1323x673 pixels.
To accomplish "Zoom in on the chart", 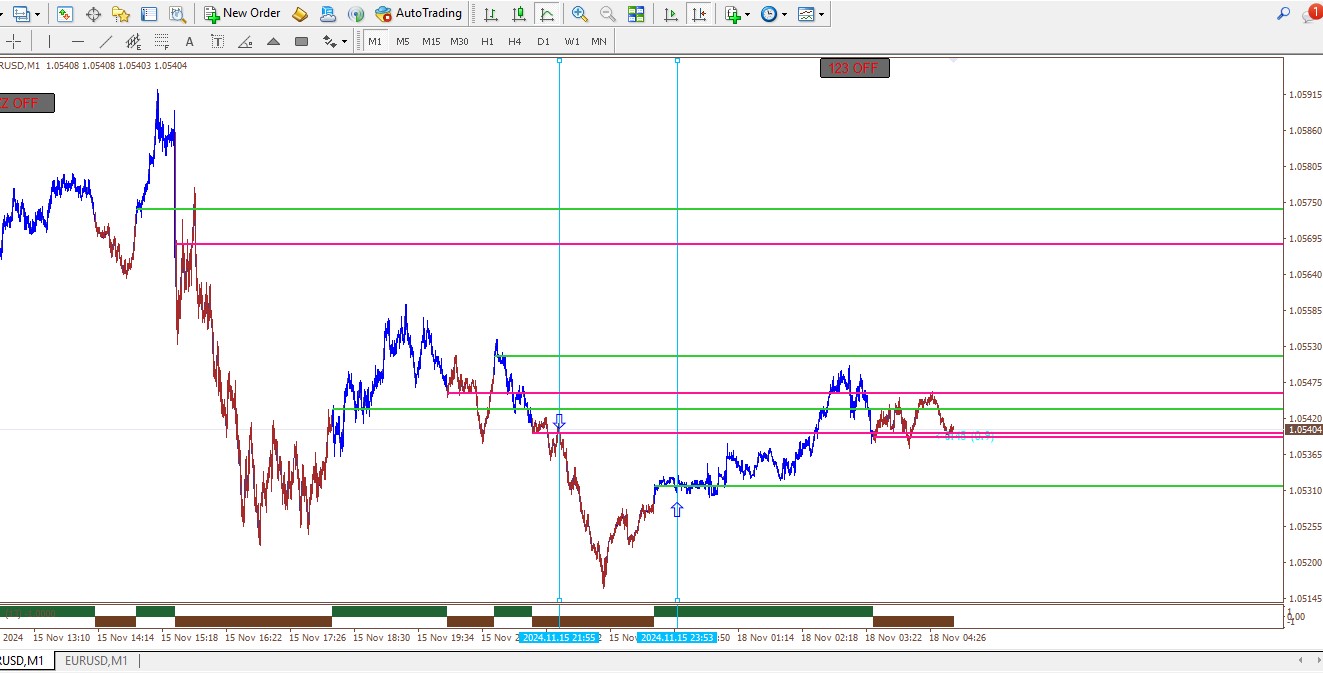I will [580, 14].
